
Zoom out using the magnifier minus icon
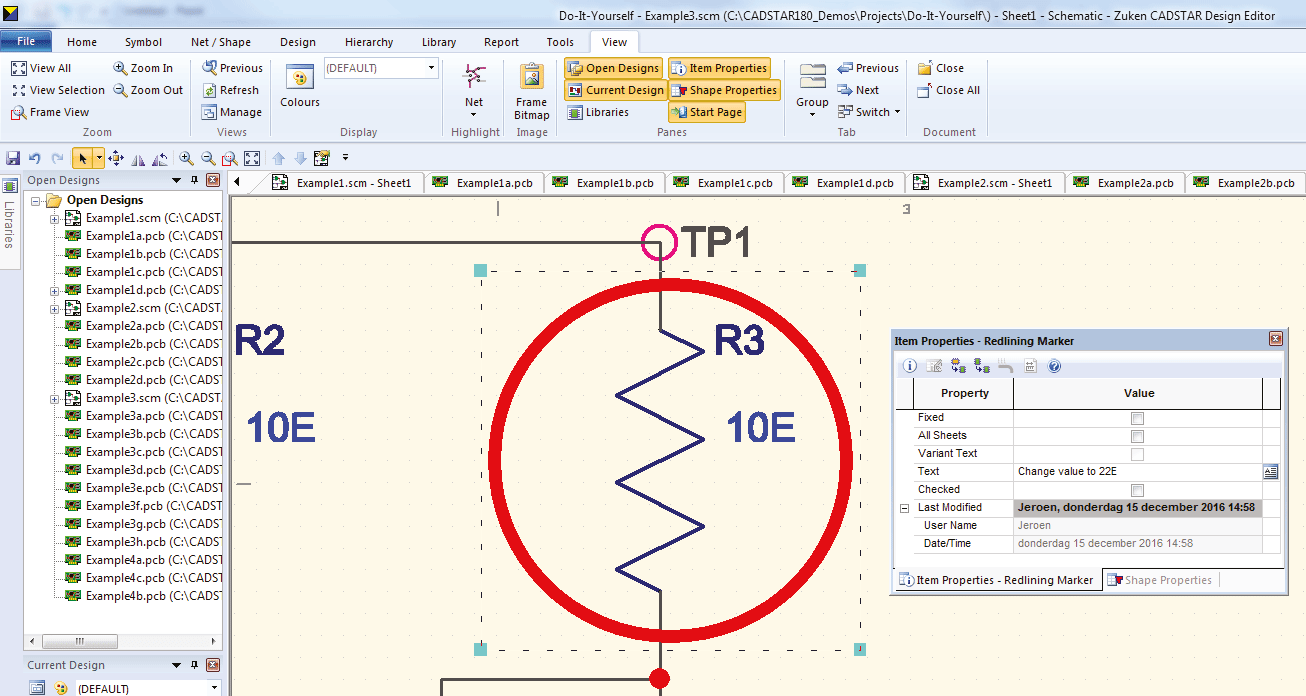(208, 158)
